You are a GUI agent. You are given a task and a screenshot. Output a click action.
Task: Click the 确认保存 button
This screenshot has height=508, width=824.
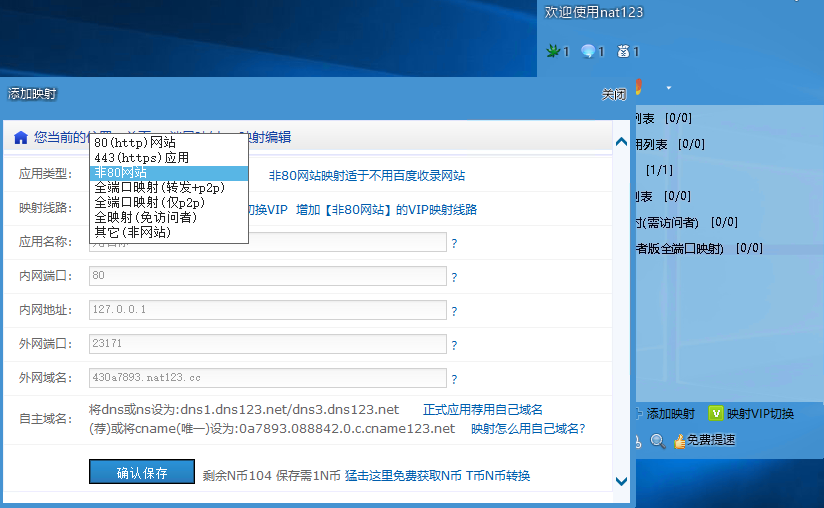[x=142, y=472]
